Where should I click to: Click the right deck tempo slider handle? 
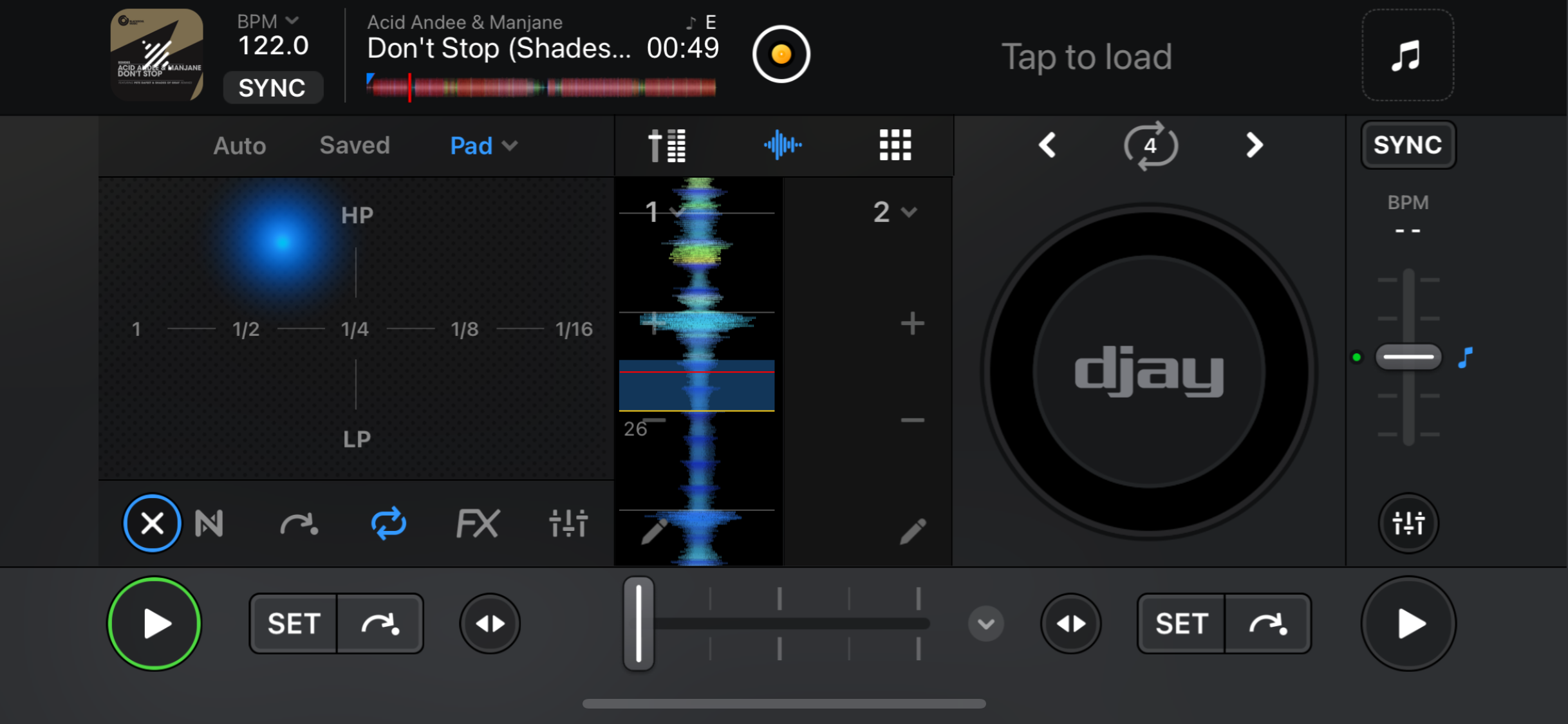[1408, 357]
